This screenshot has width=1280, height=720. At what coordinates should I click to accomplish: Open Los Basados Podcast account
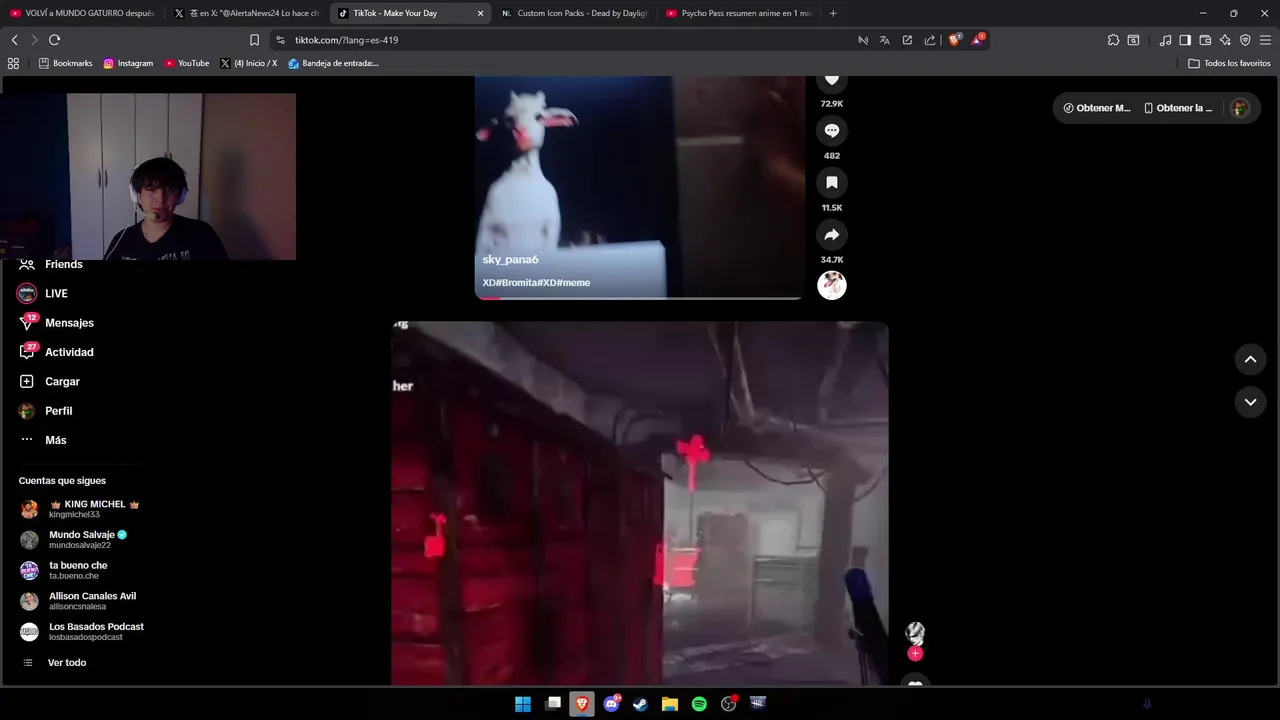point(82,631)
